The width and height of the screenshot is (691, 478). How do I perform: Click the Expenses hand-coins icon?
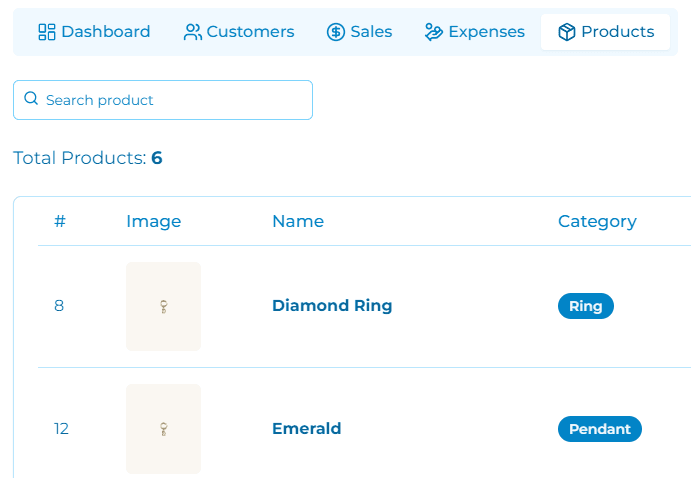434,32
